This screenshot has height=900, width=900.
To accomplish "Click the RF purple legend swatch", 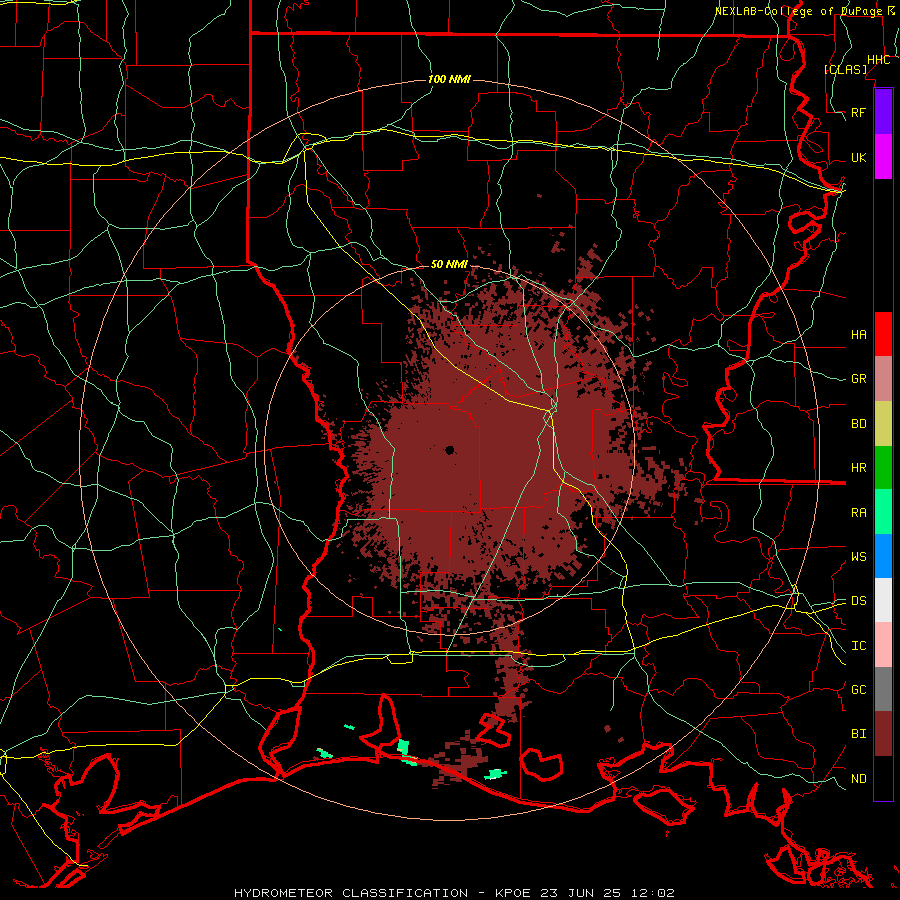I will click(x=883, y=112).
